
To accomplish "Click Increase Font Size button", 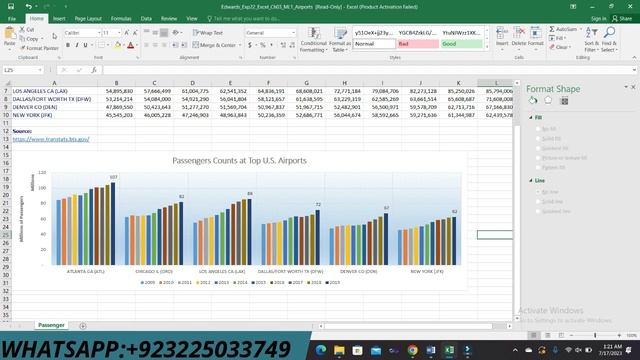I will pyautogui.click(x=127, y=33).
